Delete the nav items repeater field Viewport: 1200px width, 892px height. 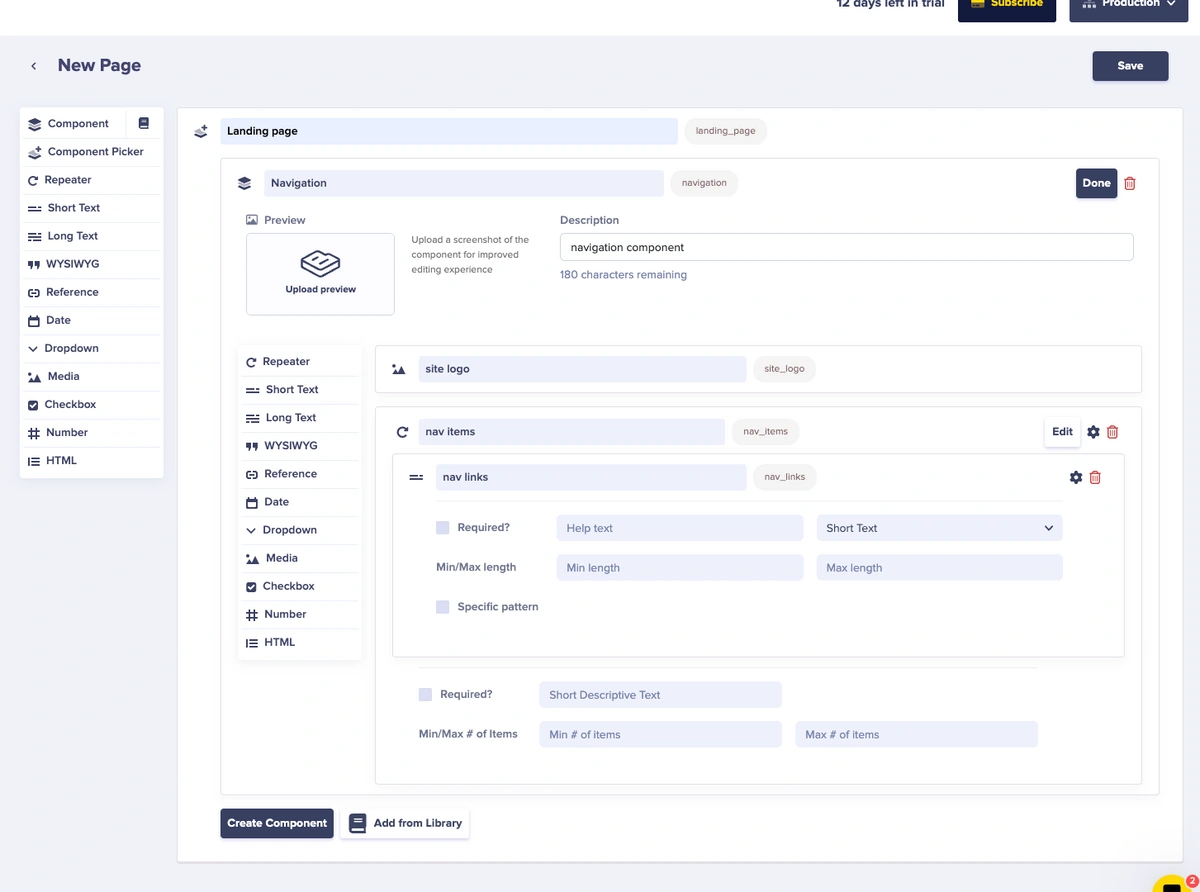pos(1112,432)
